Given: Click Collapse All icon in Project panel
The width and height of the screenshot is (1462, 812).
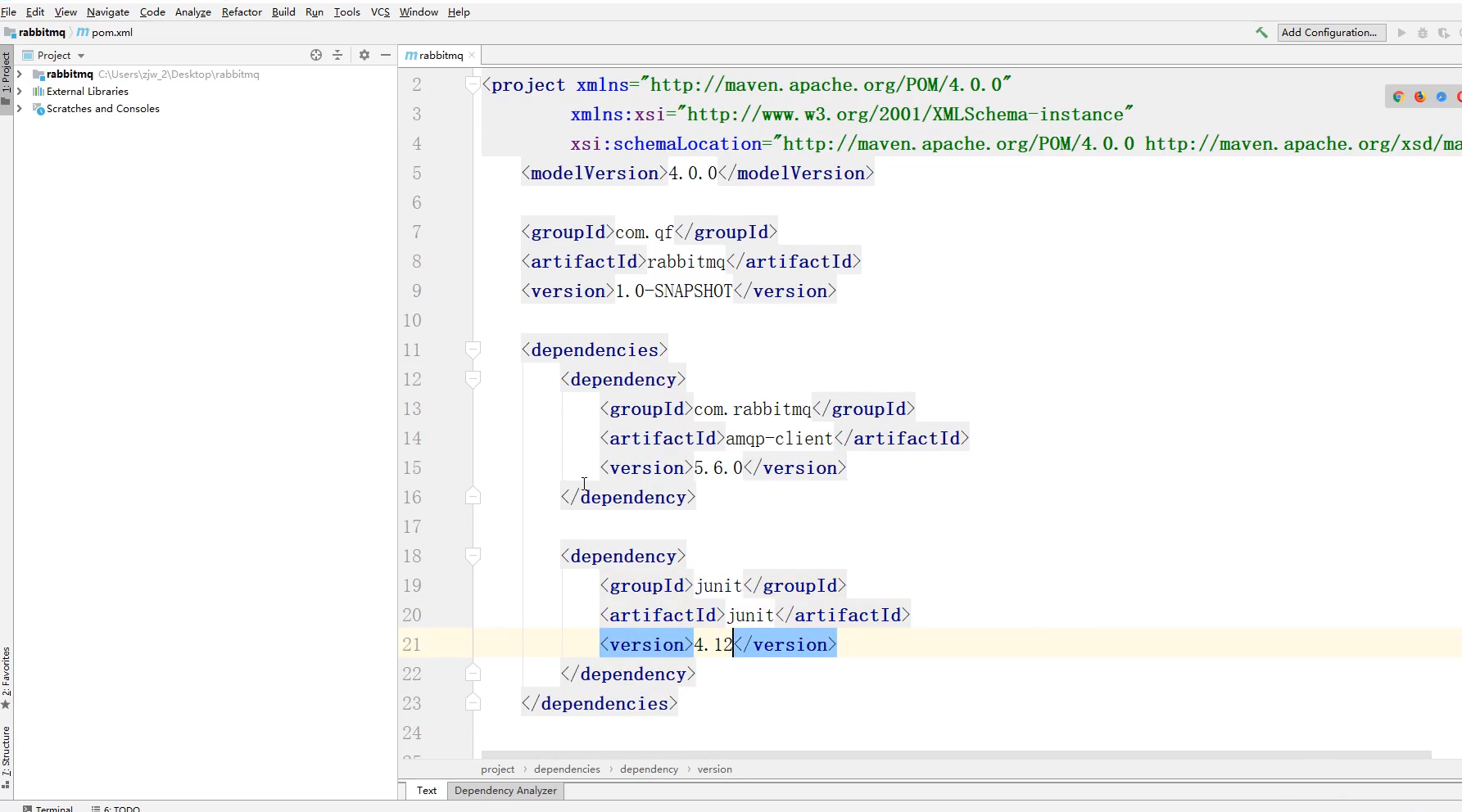Looking at the screenshot, I should [337, 55].
